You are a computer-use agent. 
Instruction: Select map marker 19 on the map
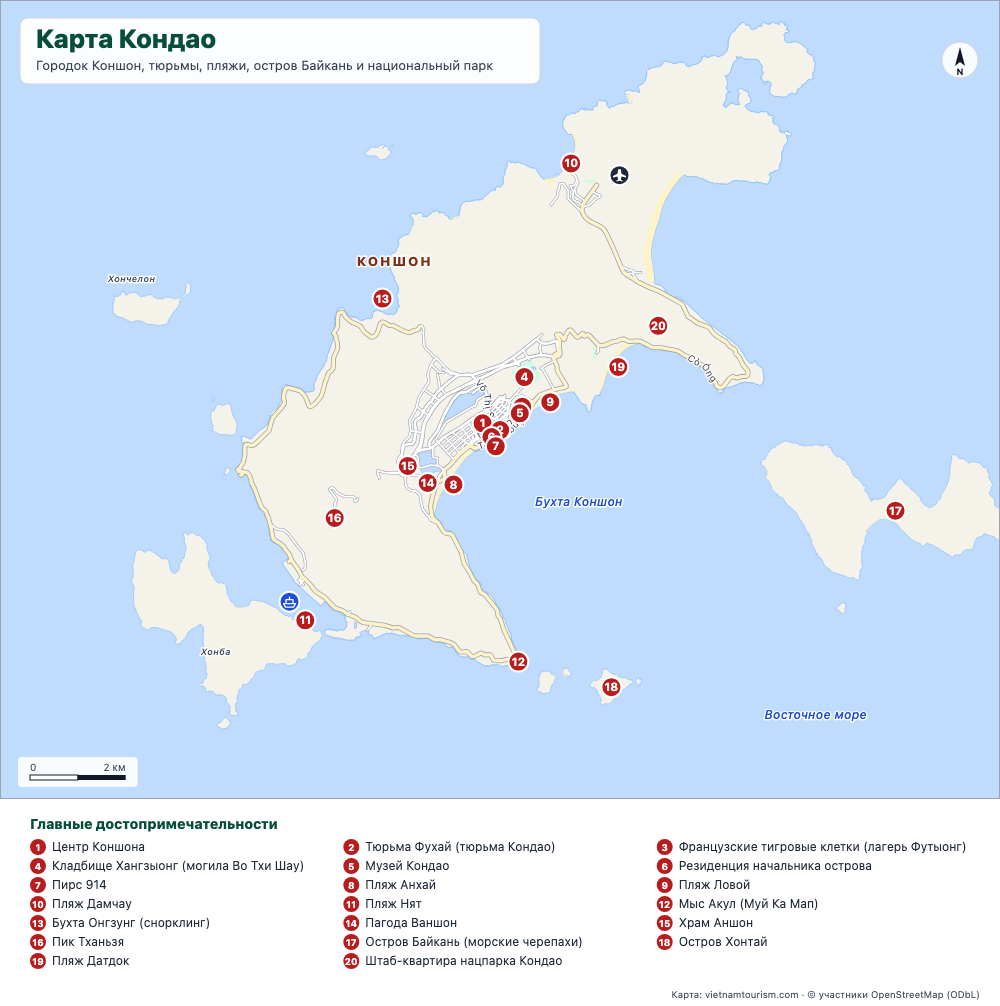click(x=618, y=367)
